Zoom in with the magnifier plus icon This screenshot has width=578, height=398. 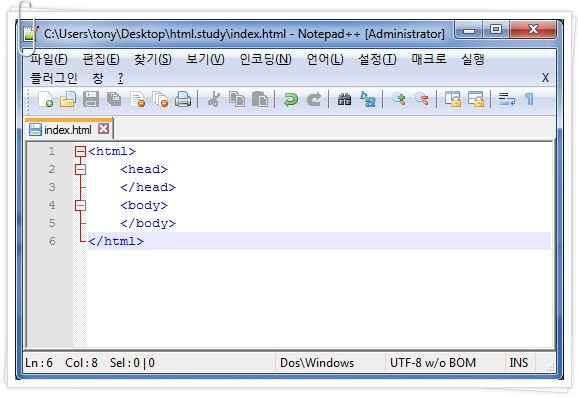pyautogui.click(x=398, y=99)
